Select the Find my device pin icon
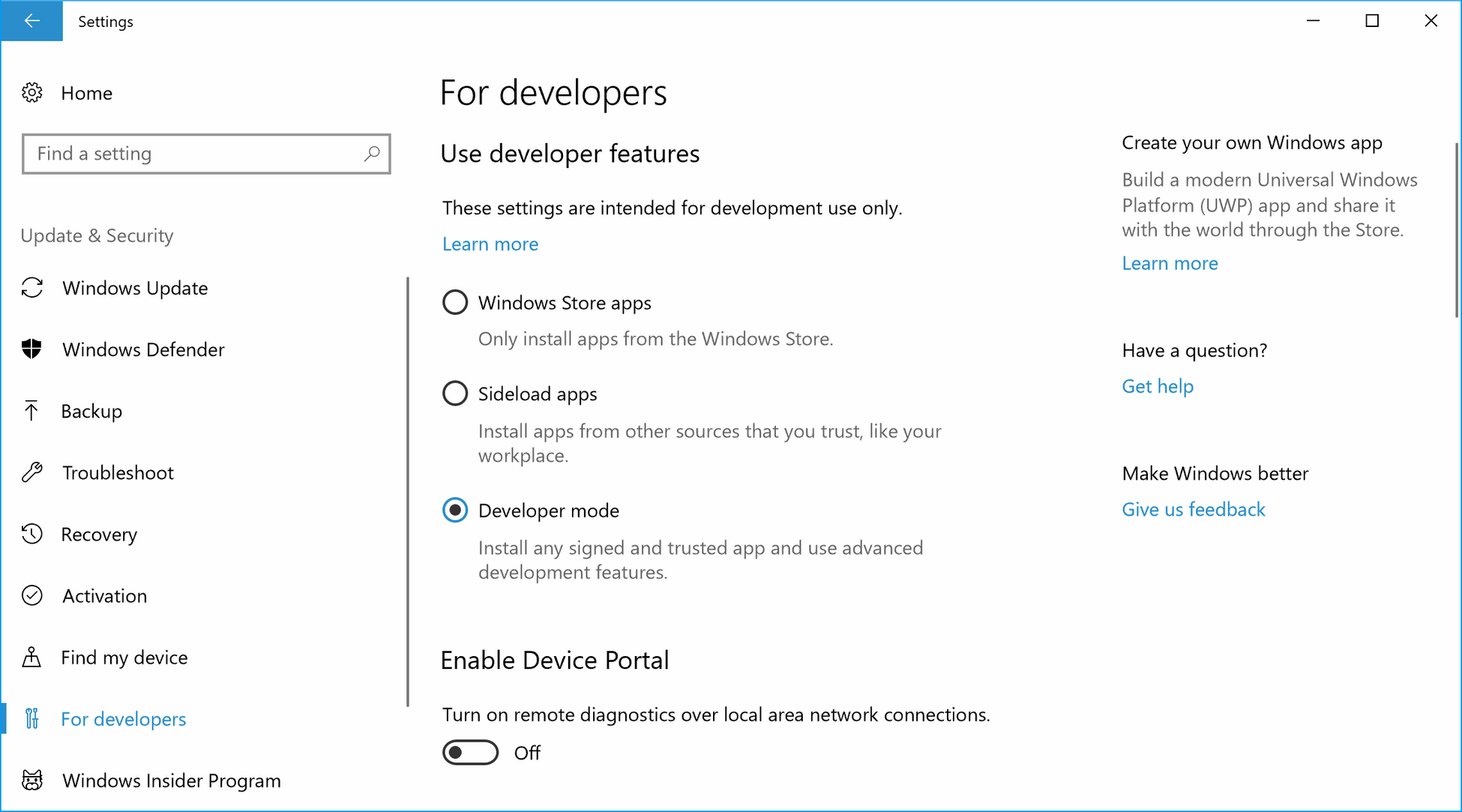 pos(32,657)
